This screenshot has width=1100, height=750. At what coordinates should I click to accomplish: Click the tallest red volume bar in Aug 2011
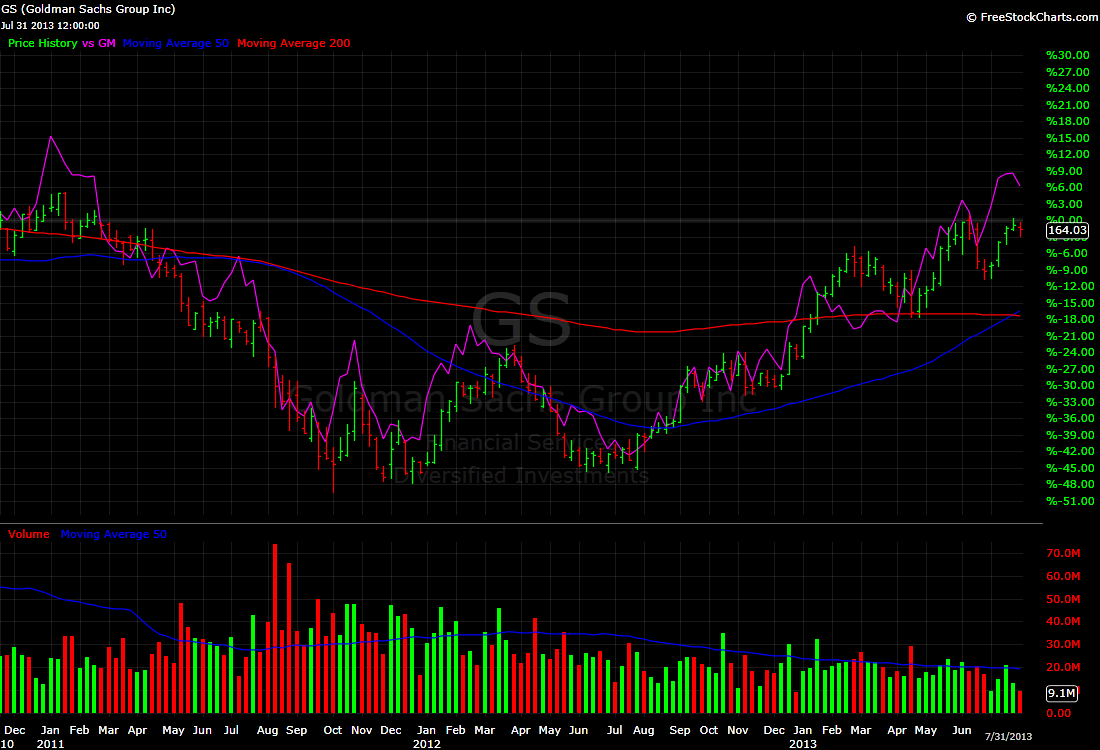click(275, 629)
